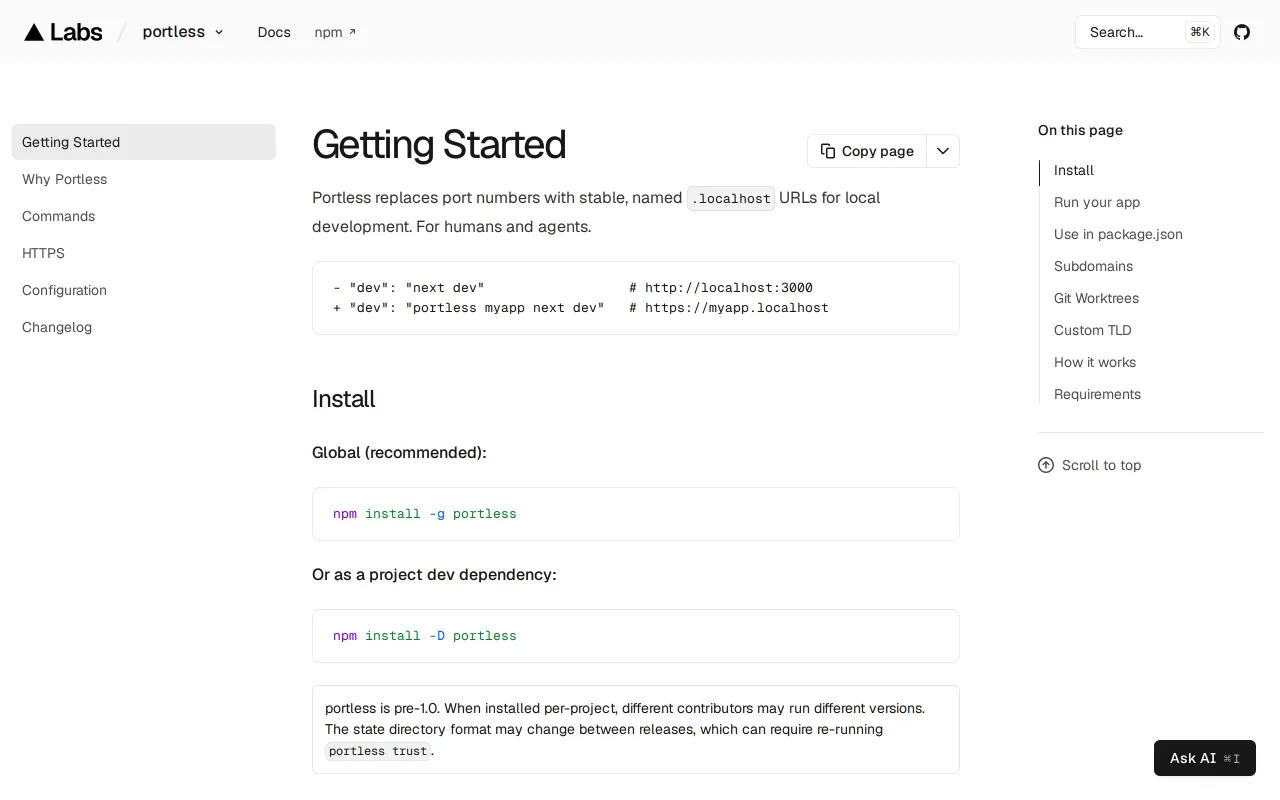Click the 'On this page' heading
Viewport: 1280px width, 800px height.
tap(1080, 130)
